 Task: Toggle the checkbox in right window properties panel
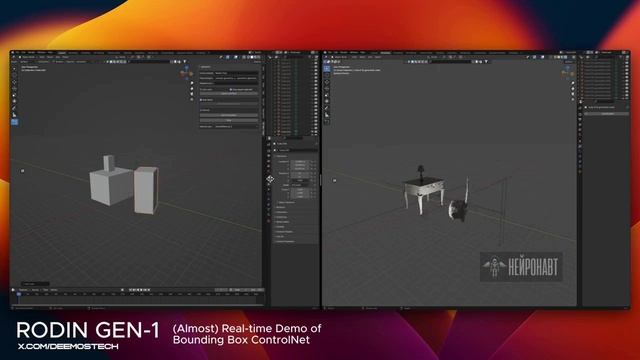[x=586, y=107]
